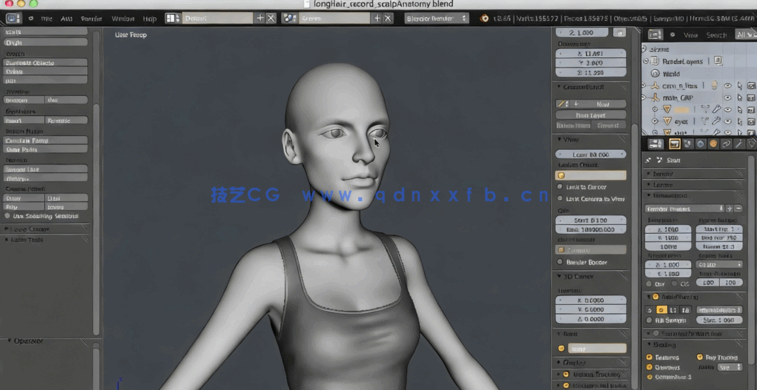Hide cam_n_lites using its eye icon
Image resolution: width=757 pixels, height=390 pixels.
(728, 86)
